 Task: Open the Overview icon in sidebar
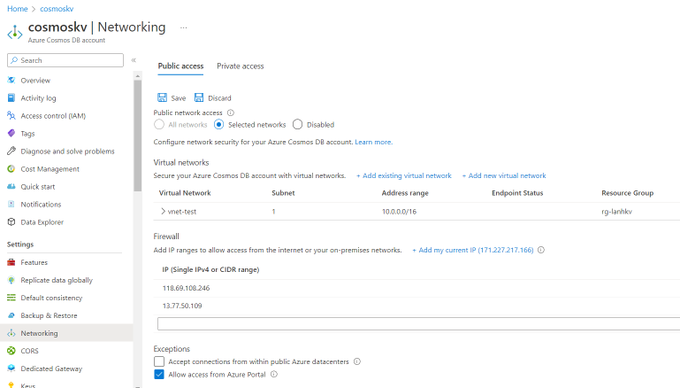click(11, 80)
